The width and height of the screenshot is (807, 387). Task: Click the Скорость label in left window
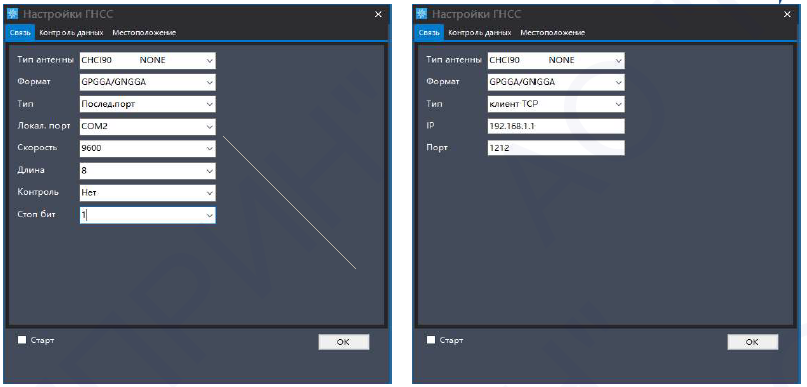37,148
